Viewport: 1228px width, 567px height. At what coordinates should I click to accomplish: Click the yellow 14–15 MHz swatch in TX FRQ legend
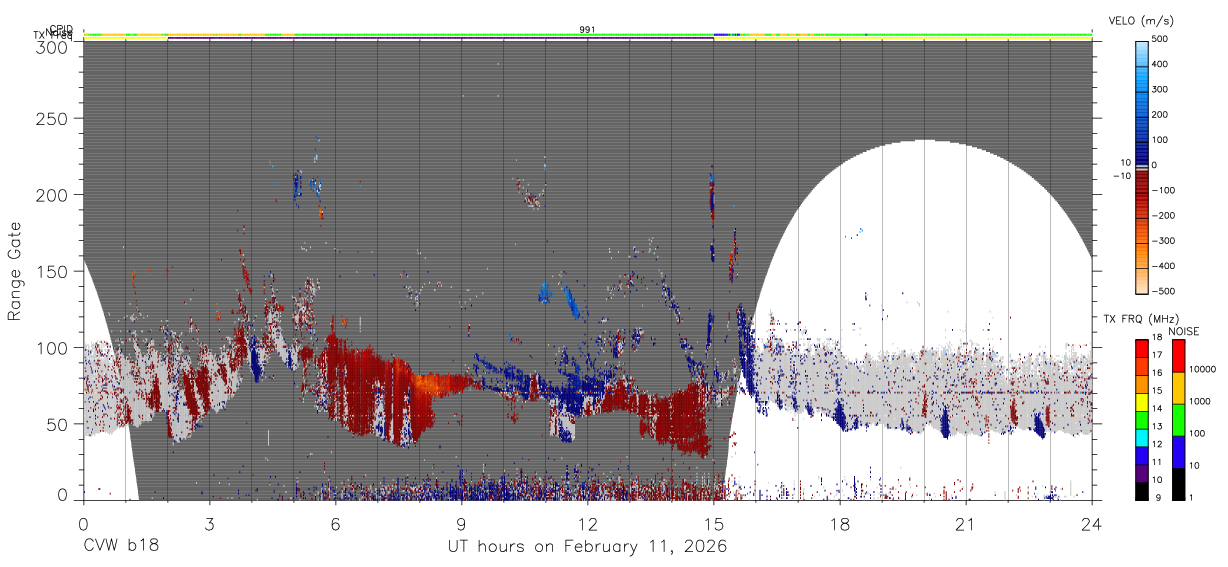1142,402
